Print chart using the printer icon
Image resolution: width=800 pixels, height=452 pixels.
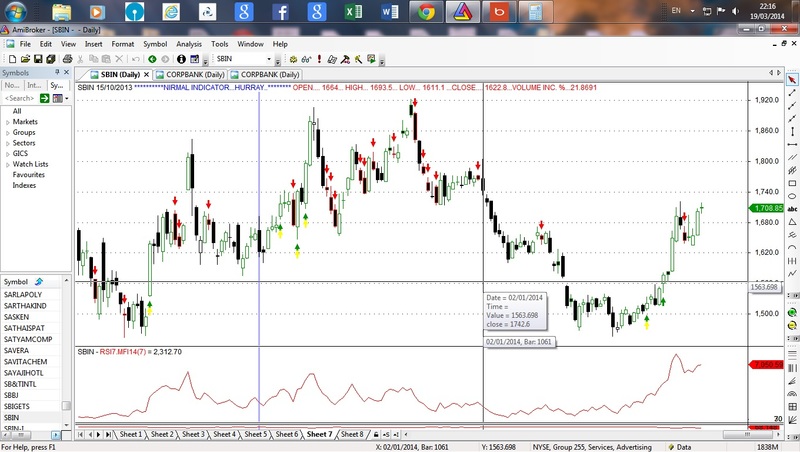coord(67,59)
